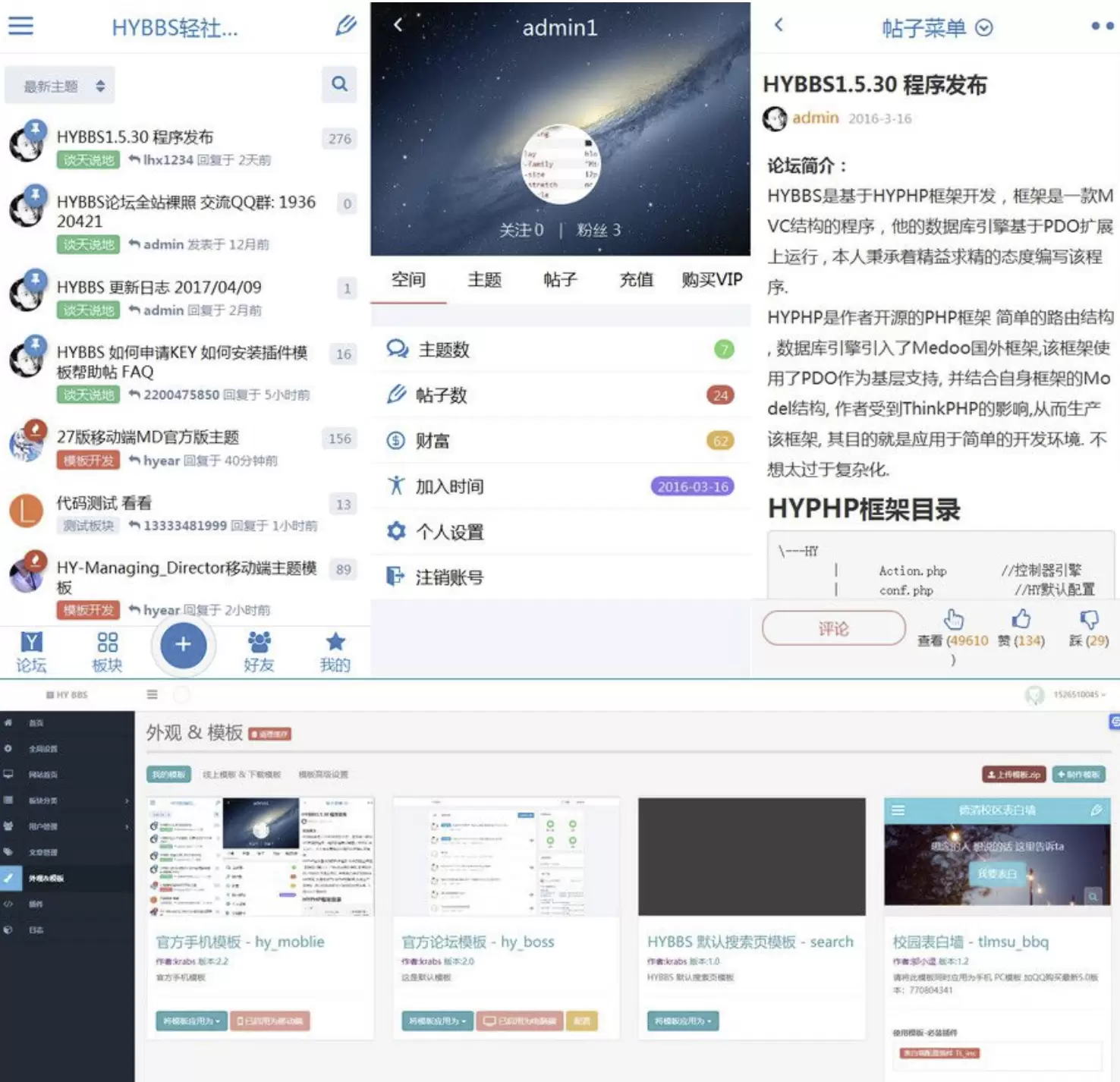Expand the 帖子菜单 dropdown title

pos(937,28)
